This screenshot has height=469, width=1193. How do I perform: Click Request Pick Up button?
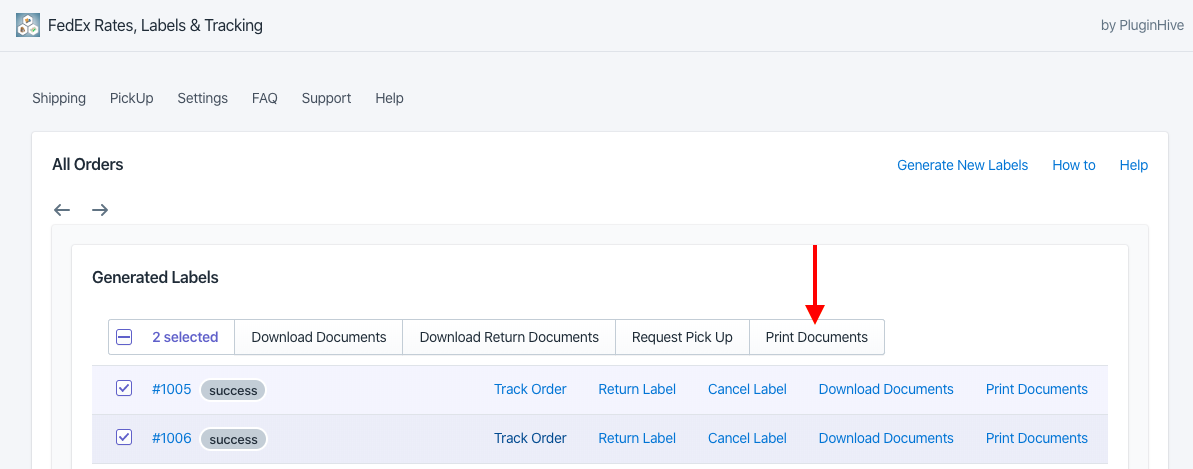[682, 337]
